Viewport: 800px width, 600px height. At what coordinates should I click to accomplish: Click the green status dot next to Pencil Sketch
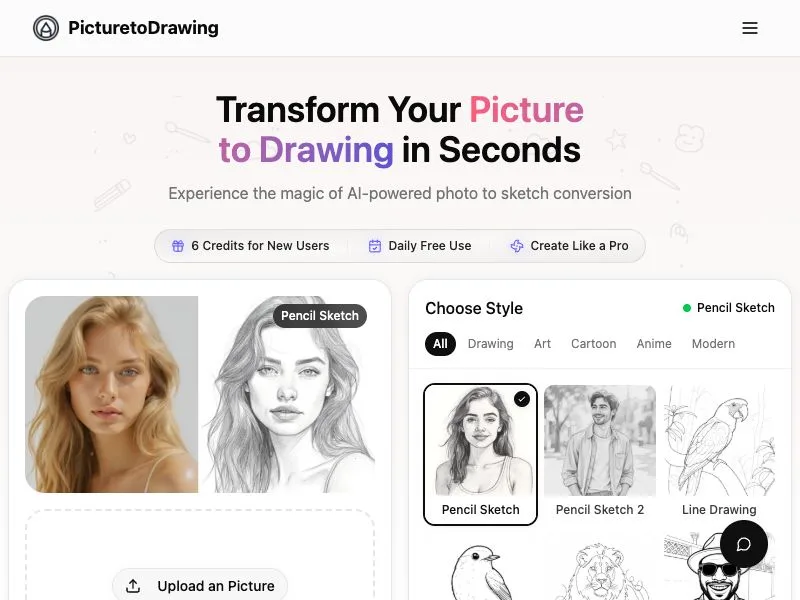click(x=687, y=308)
